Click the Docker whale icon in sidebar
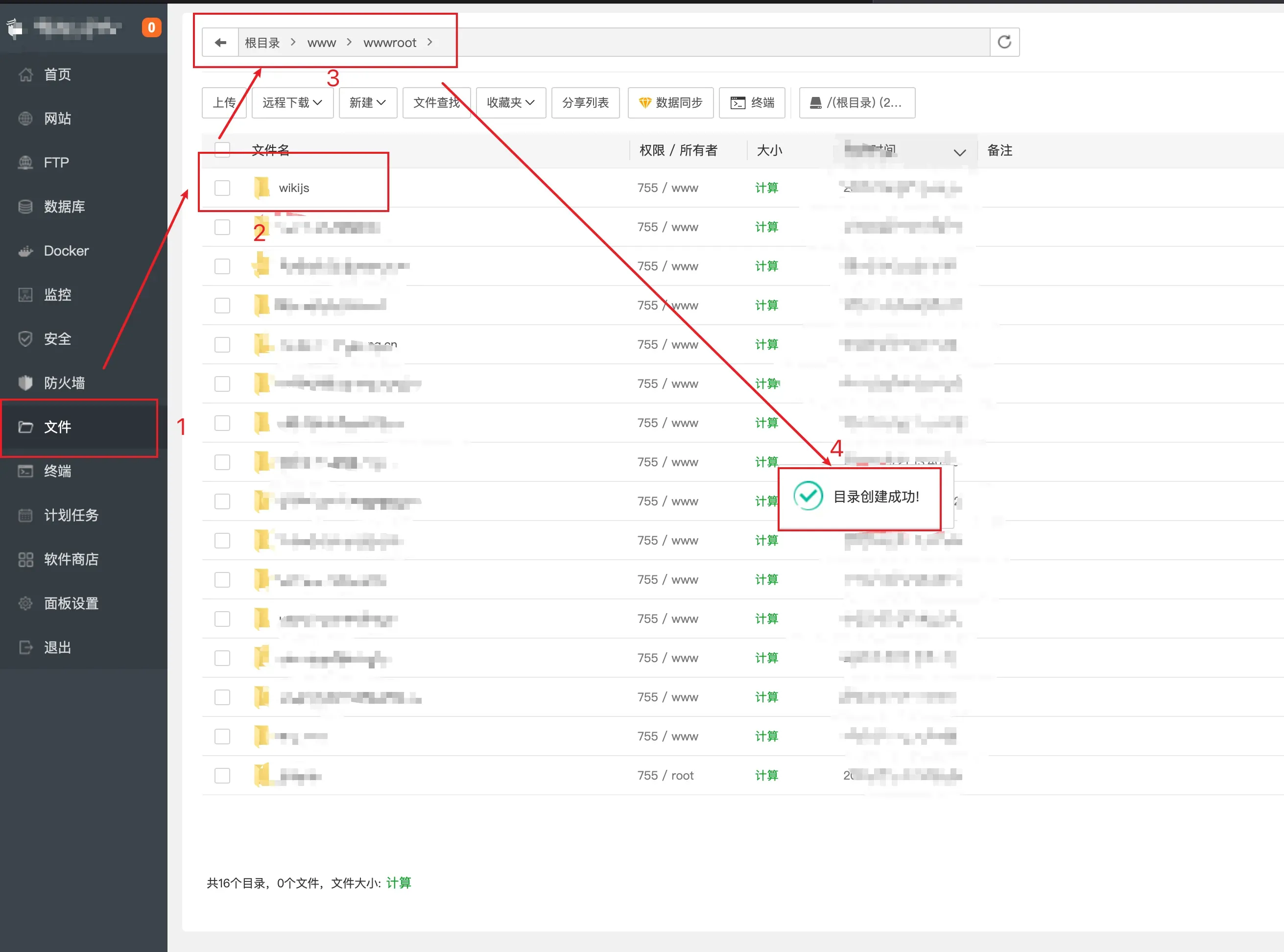 click(25, 251)
